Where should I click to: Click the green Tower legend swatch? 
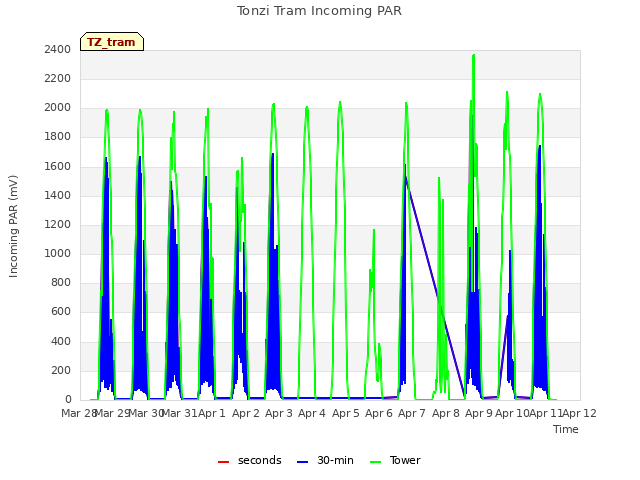point(375,462)
